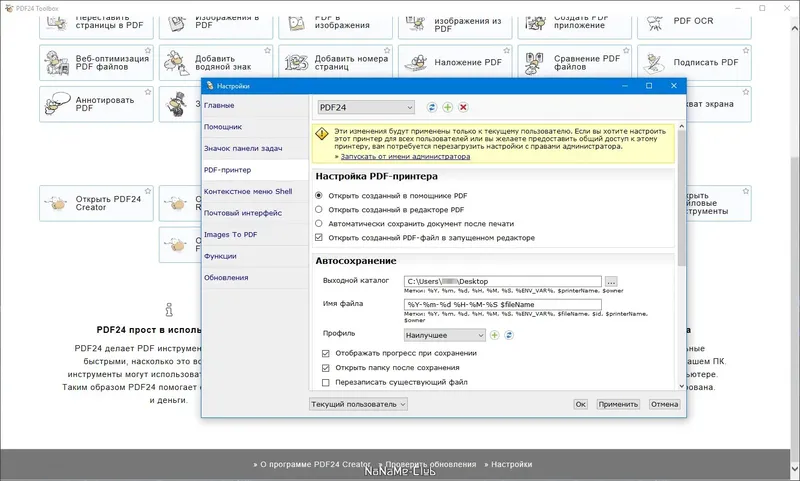Star the Сравнение PDF файлов tile as favorite
The height and width of the screenshot is (481, 800).
pos(627,50)
